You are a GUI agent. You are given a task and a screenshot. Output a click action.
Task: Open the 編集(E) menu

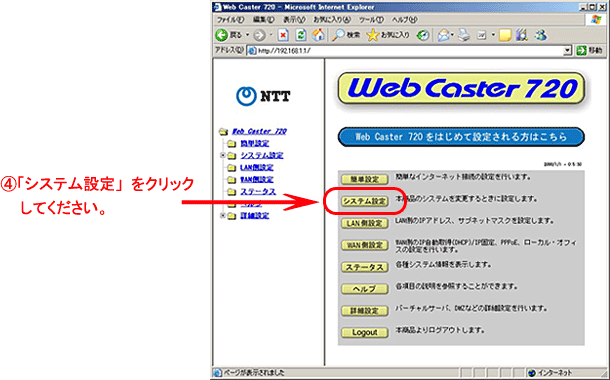[x=263, y=19]
